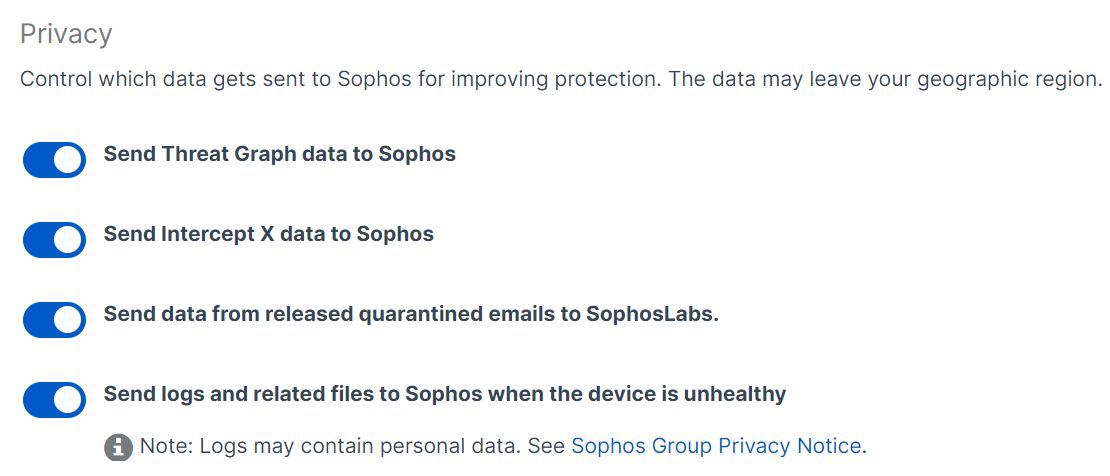
Task: Disable Send Threat Graph data to Sophos
Action: (54, 160)
